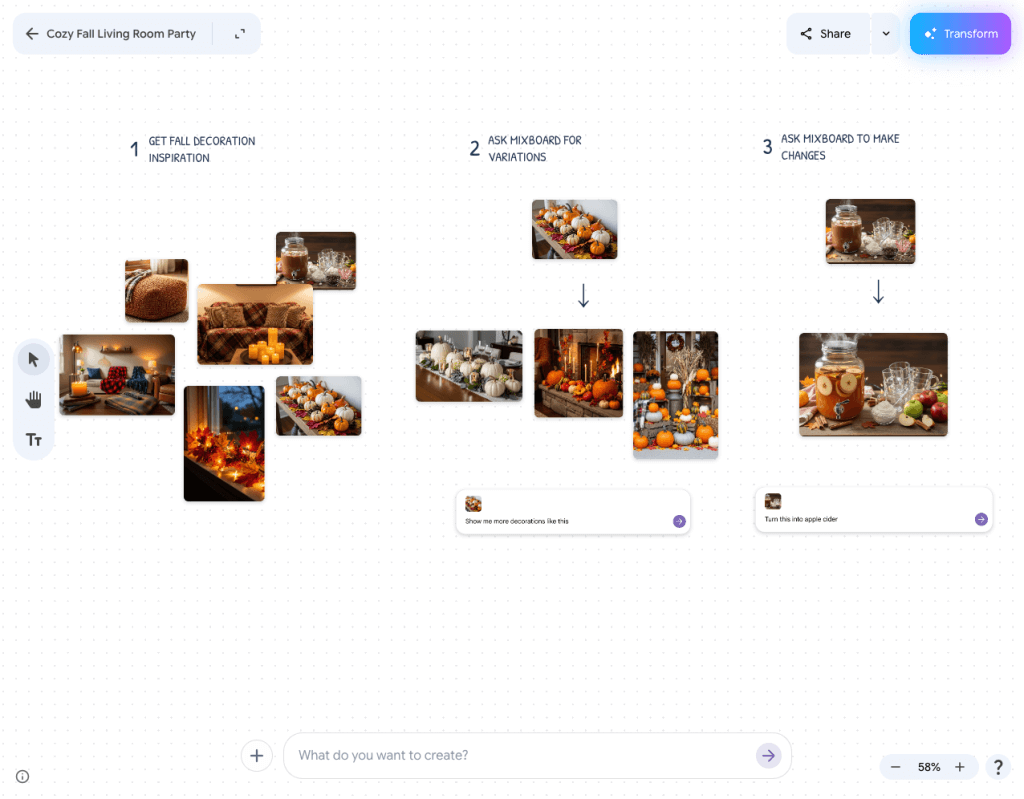Select the hand pan tool
Viewport: 1024px width, 799px height.
coord(33,398)
